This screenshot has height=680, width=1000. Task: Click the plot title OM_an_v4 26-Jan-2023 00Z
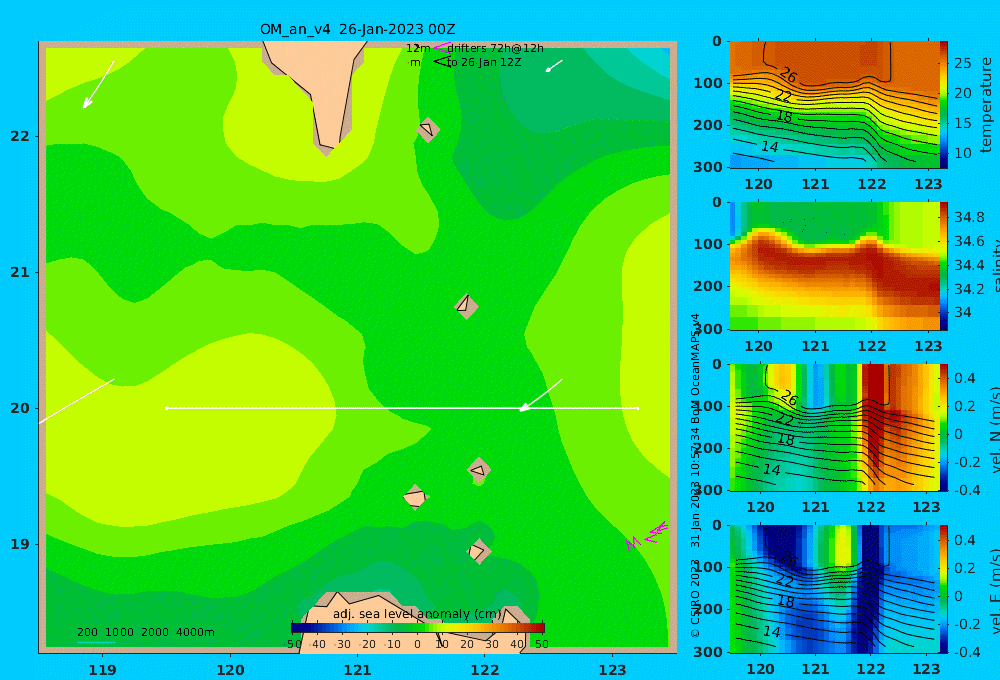[357, 29]
